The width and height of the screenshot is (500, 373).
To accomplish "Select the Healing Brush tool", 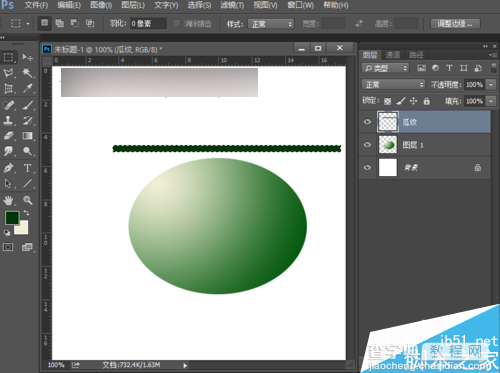I will click(x=9, y=105).
